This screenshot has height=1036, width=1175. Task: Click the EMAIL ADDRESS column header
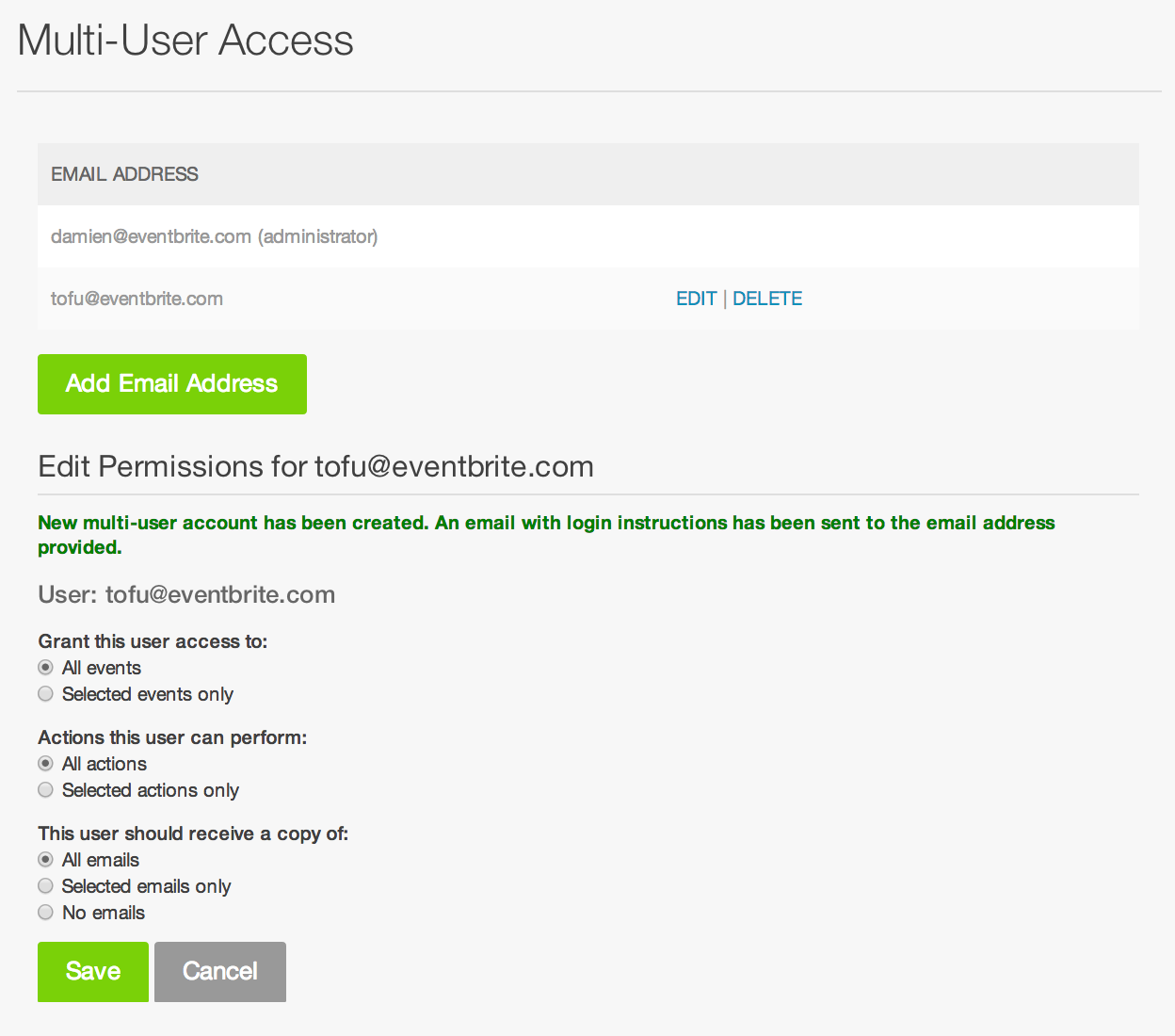click(x=124, y=174)
